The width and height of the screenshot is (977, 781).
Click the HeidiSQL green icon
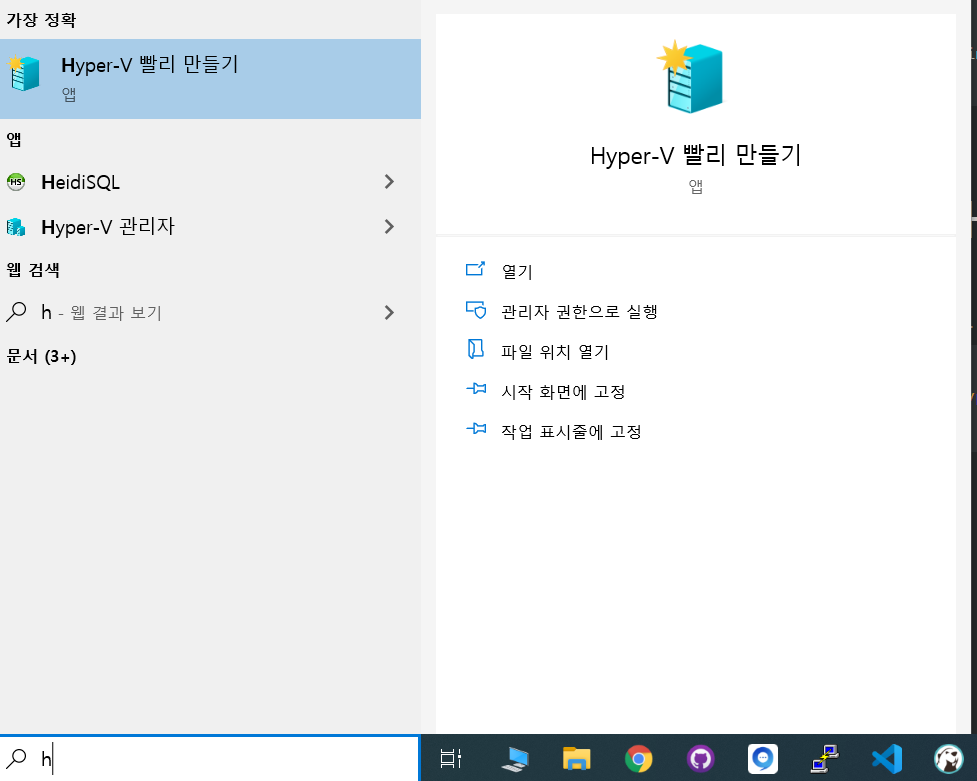[x=16, y=182]
